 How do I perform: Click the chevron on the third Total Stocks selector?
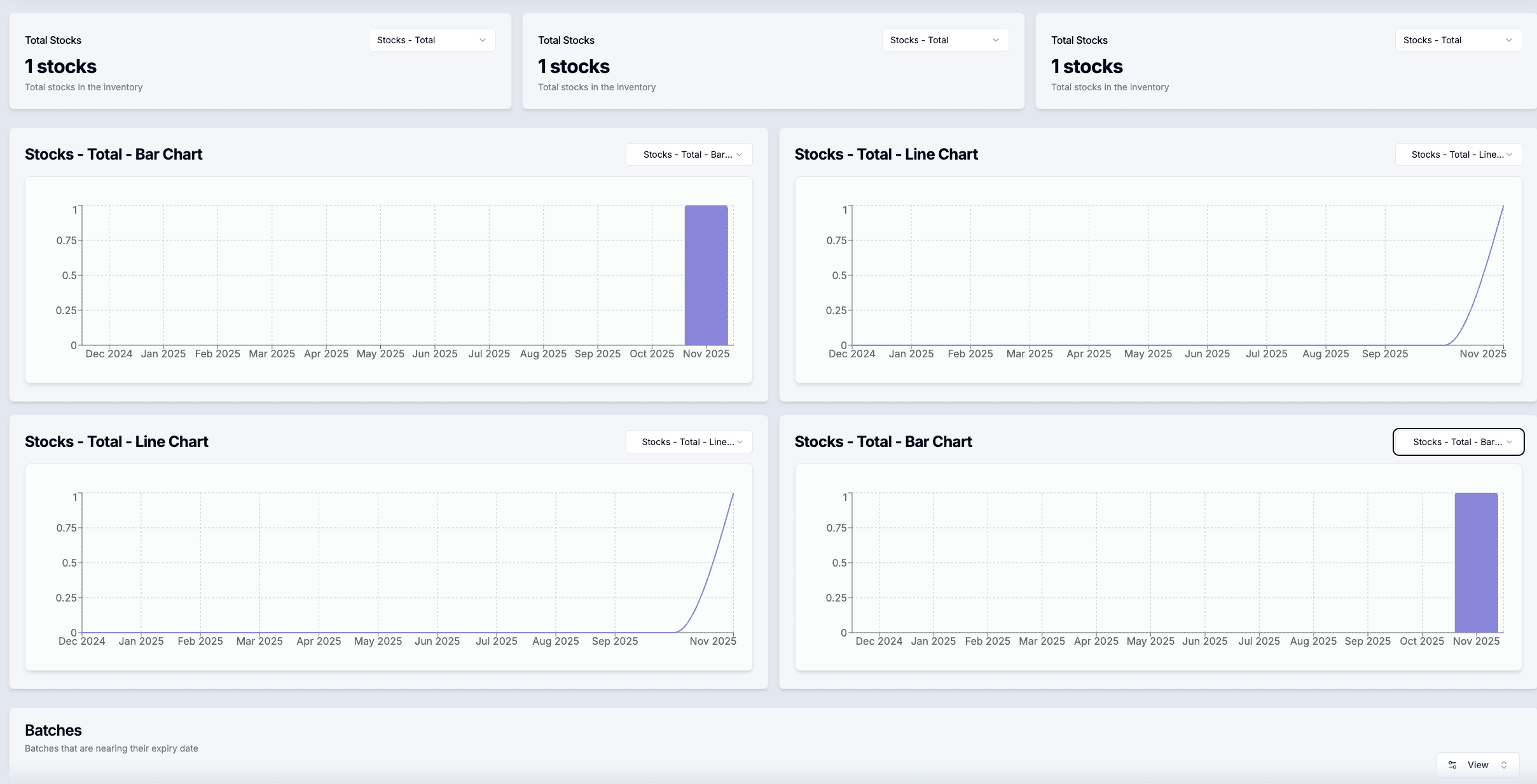(1509, 39)
